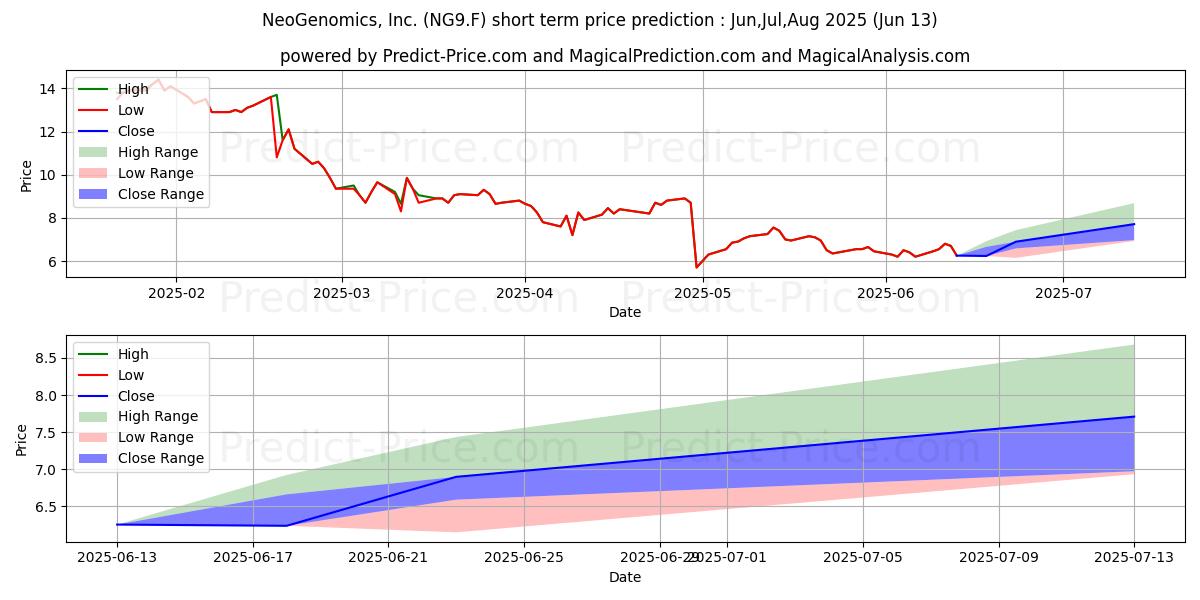Click the 8.5 price tick on bottom chart
Screen dimensions: 1200x600
(x=43, y=358)
